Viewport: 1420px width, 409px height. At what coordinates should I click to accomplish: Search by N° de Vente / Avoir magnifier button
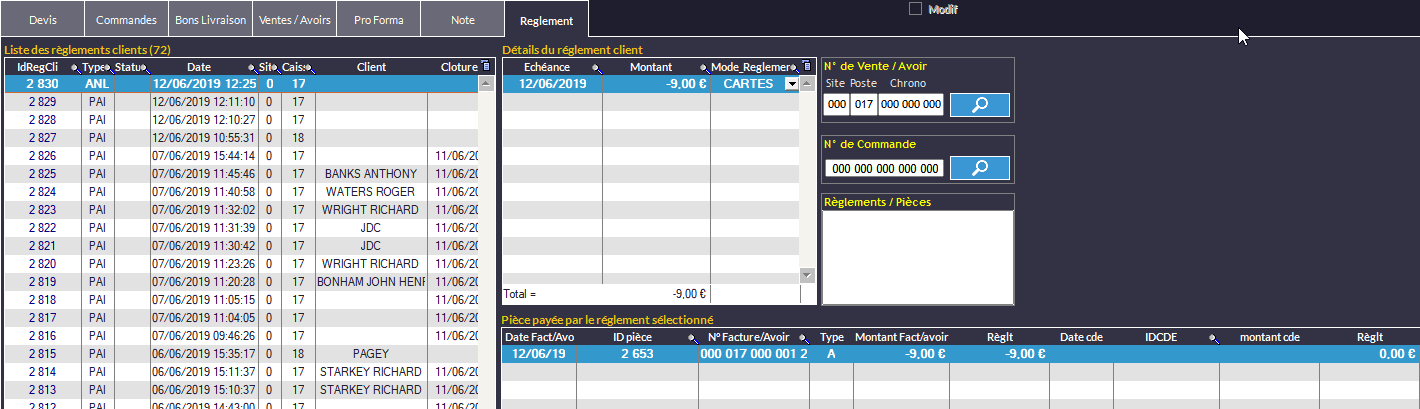pos(979,104)
